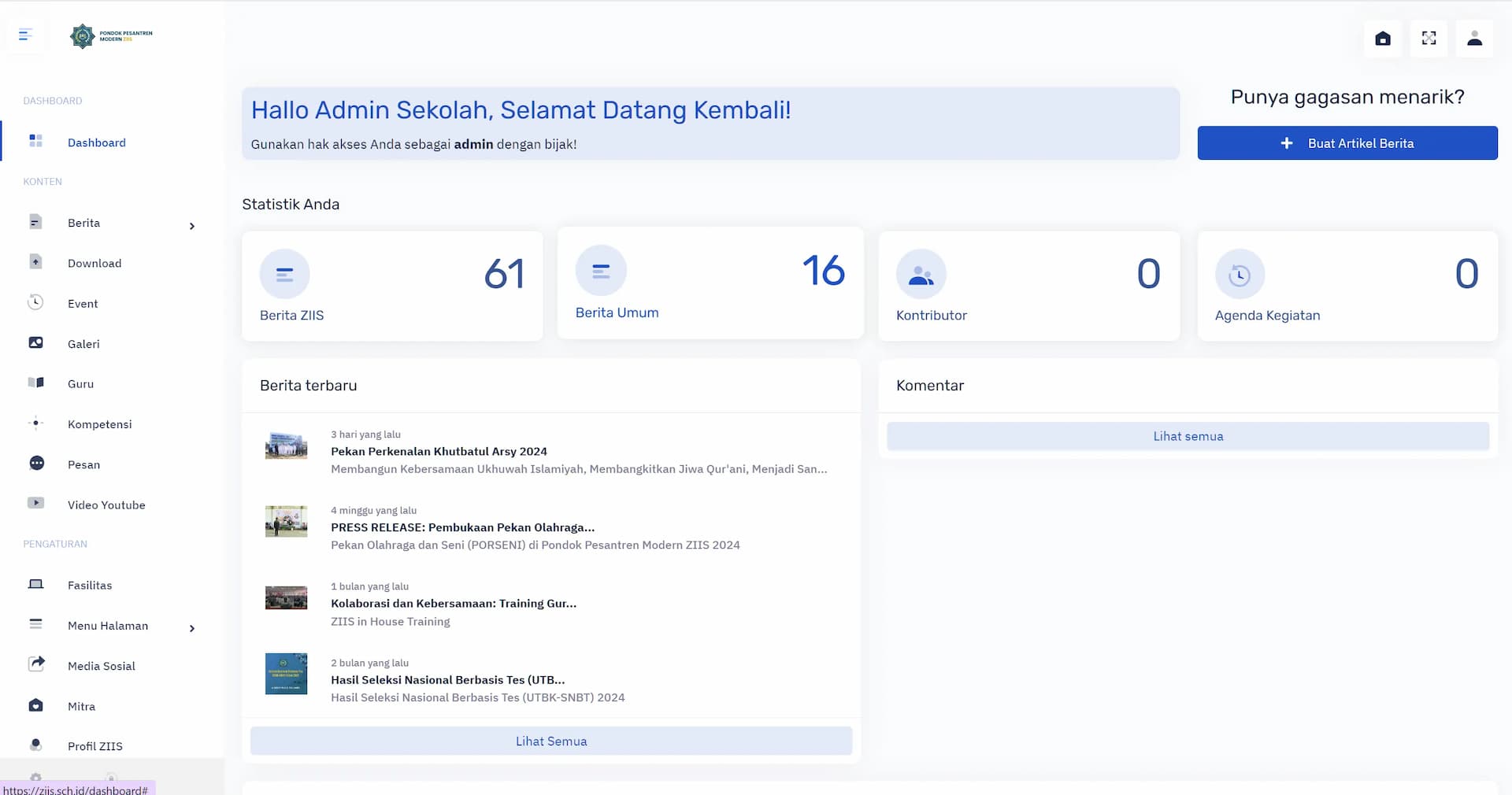Open the Guru menu item

coord(80,384)
